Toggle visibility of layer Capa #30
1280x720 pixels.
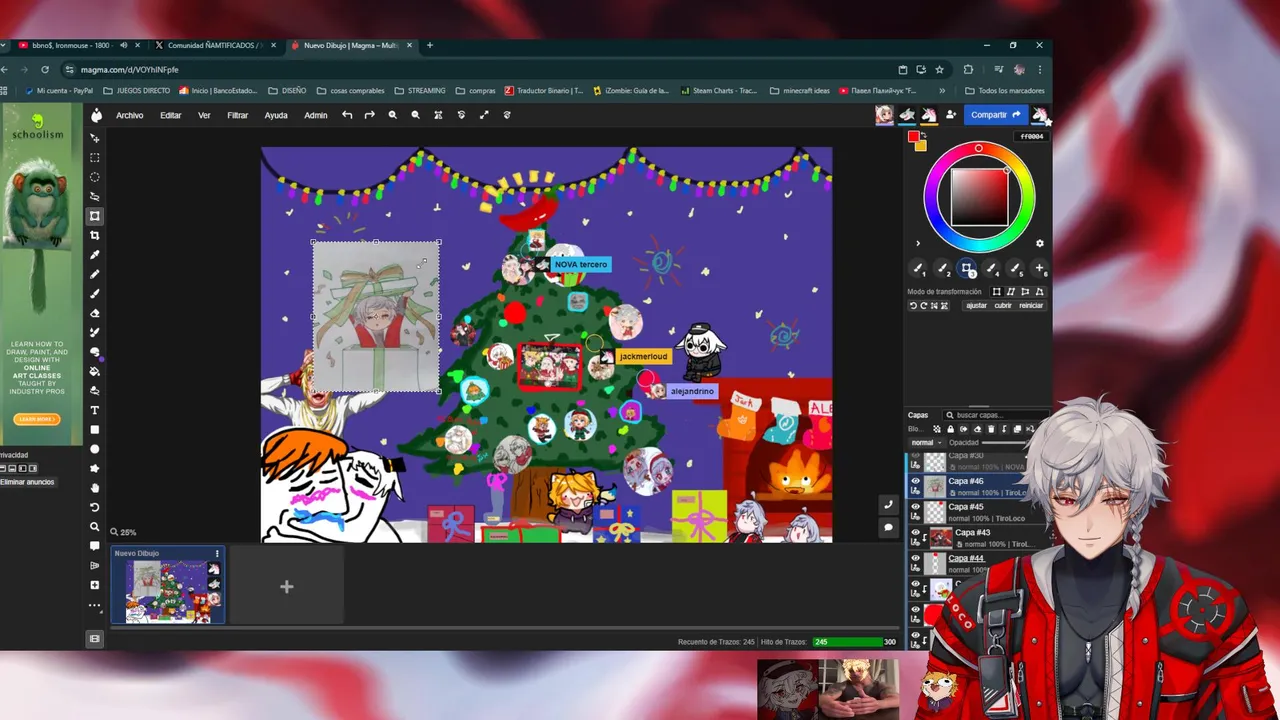pos(915,456)
